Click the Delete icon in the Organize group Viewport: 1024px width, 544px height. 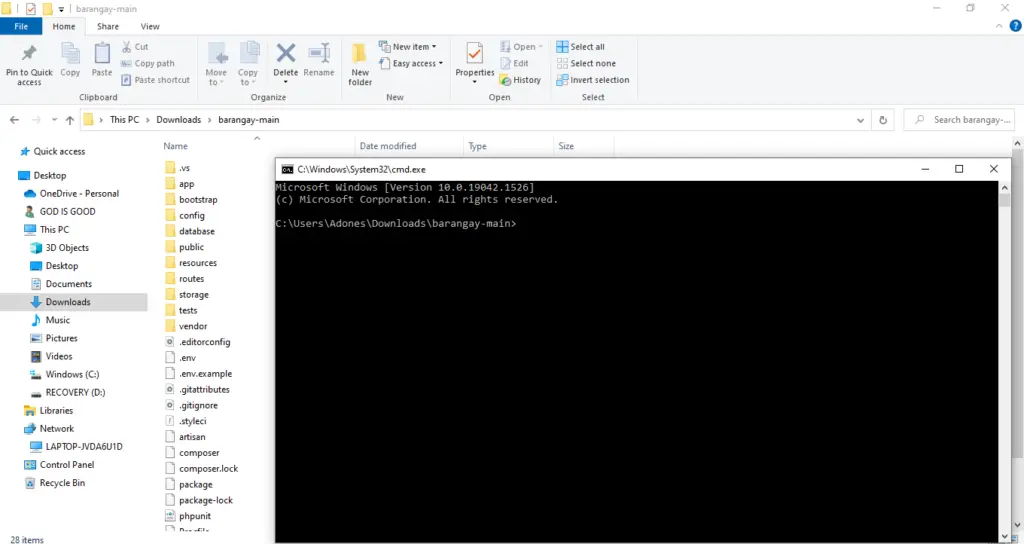(x=286, y=54)
